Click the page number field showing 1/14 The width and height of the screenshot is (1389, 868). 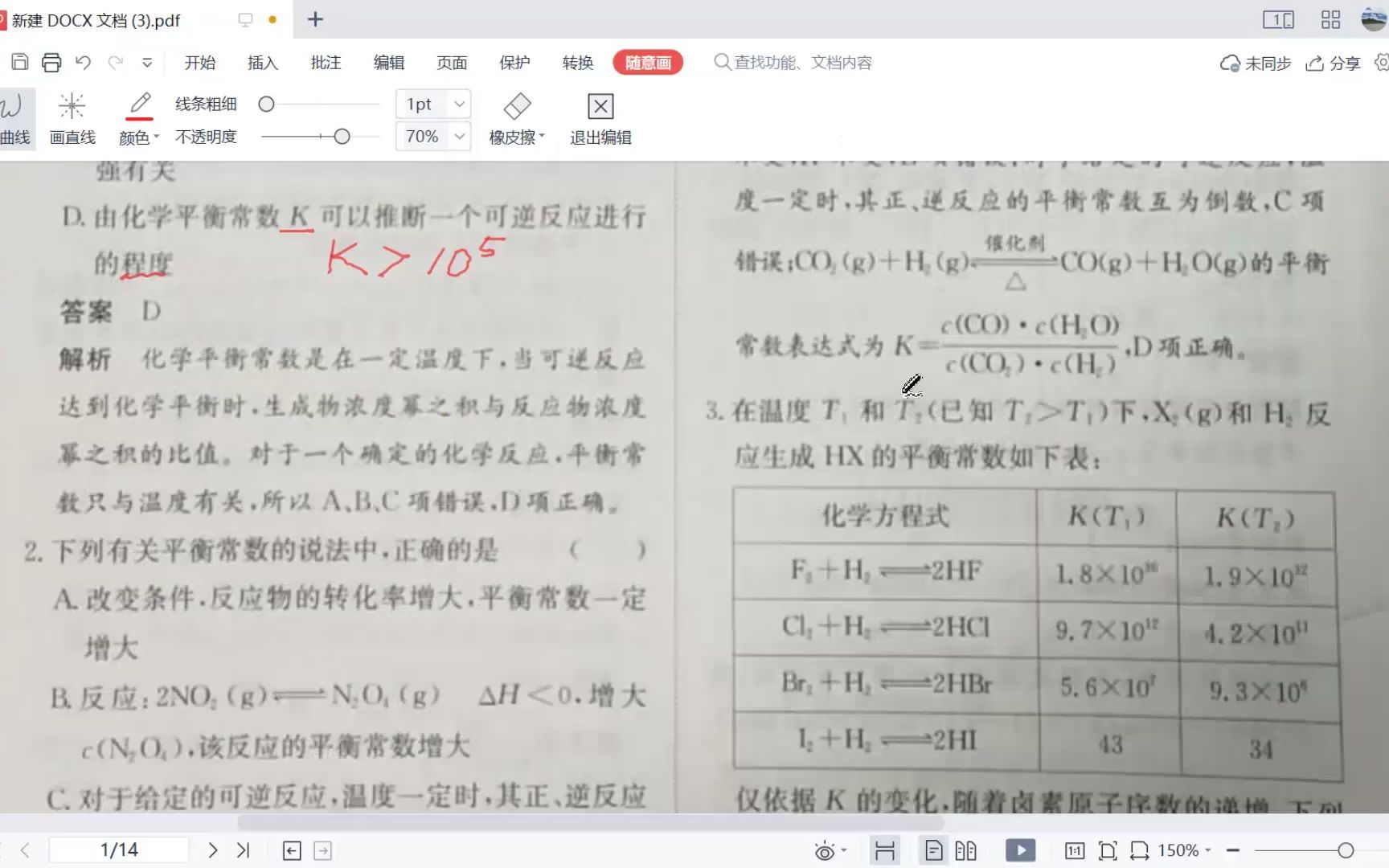(x=117, y=849)
